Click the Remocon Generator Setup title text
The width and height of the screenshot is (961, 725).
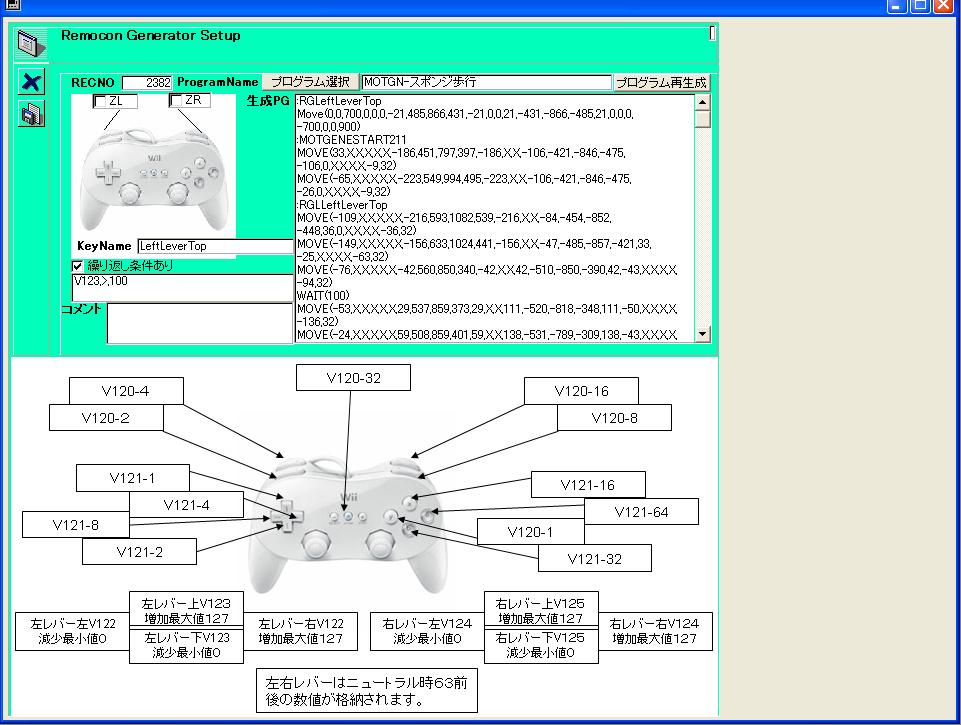click(151, 36)
